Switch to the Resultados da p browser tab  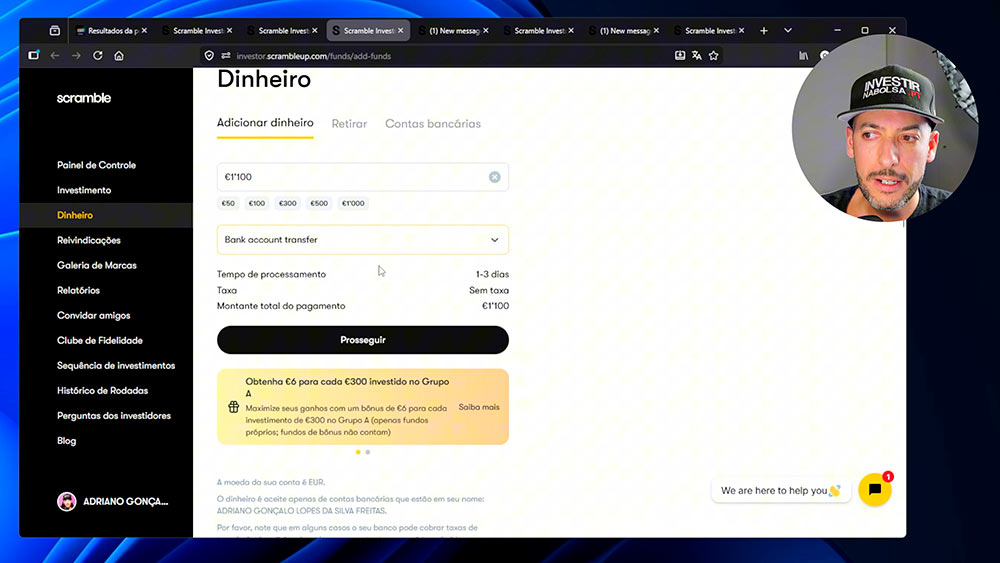(112, 31)
